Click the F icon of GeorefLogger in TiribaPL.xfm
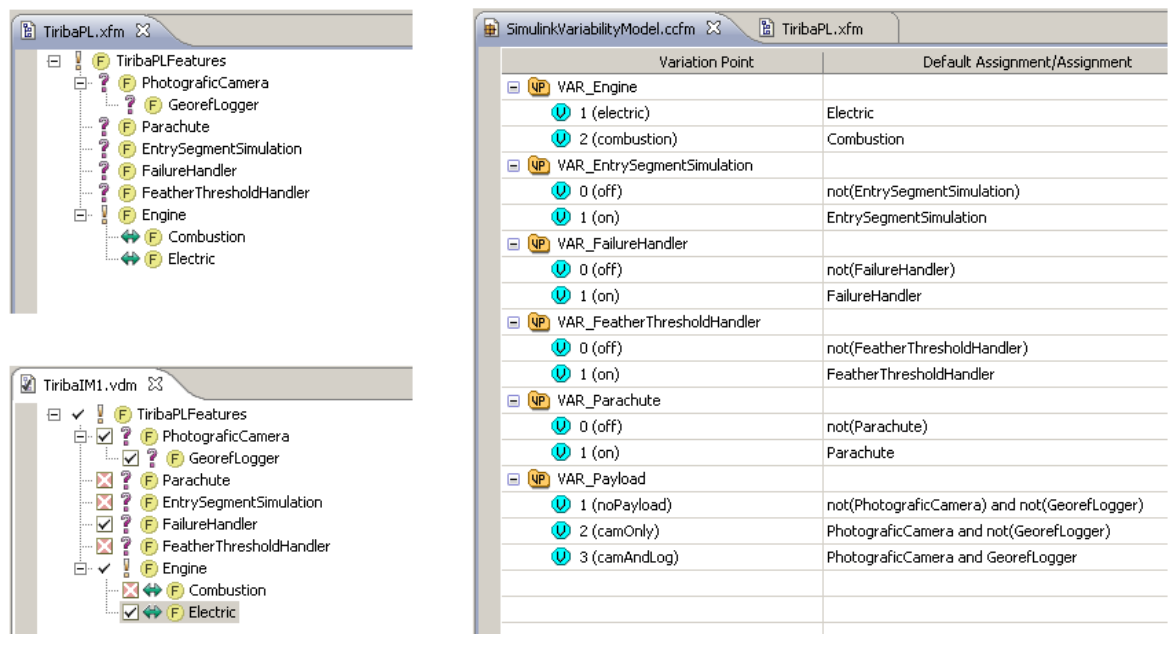This screenshot has height=645, width=1174. coord(153,105)
